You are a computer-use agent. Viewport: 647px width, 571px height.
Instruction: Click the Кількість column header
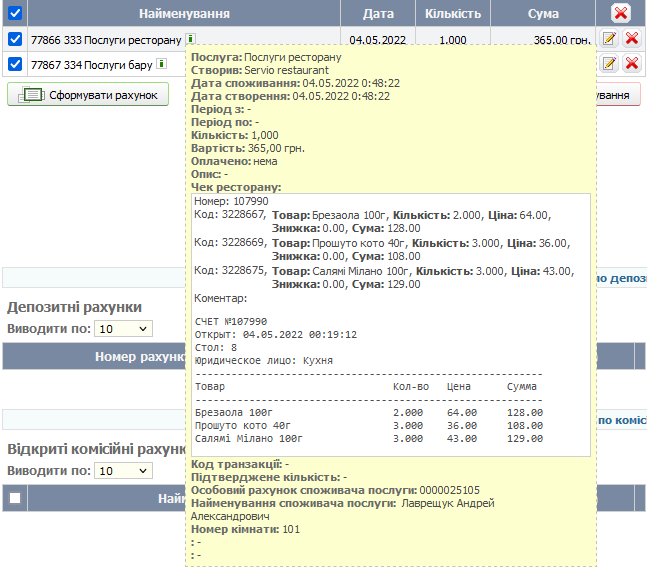tap(452, 14)
